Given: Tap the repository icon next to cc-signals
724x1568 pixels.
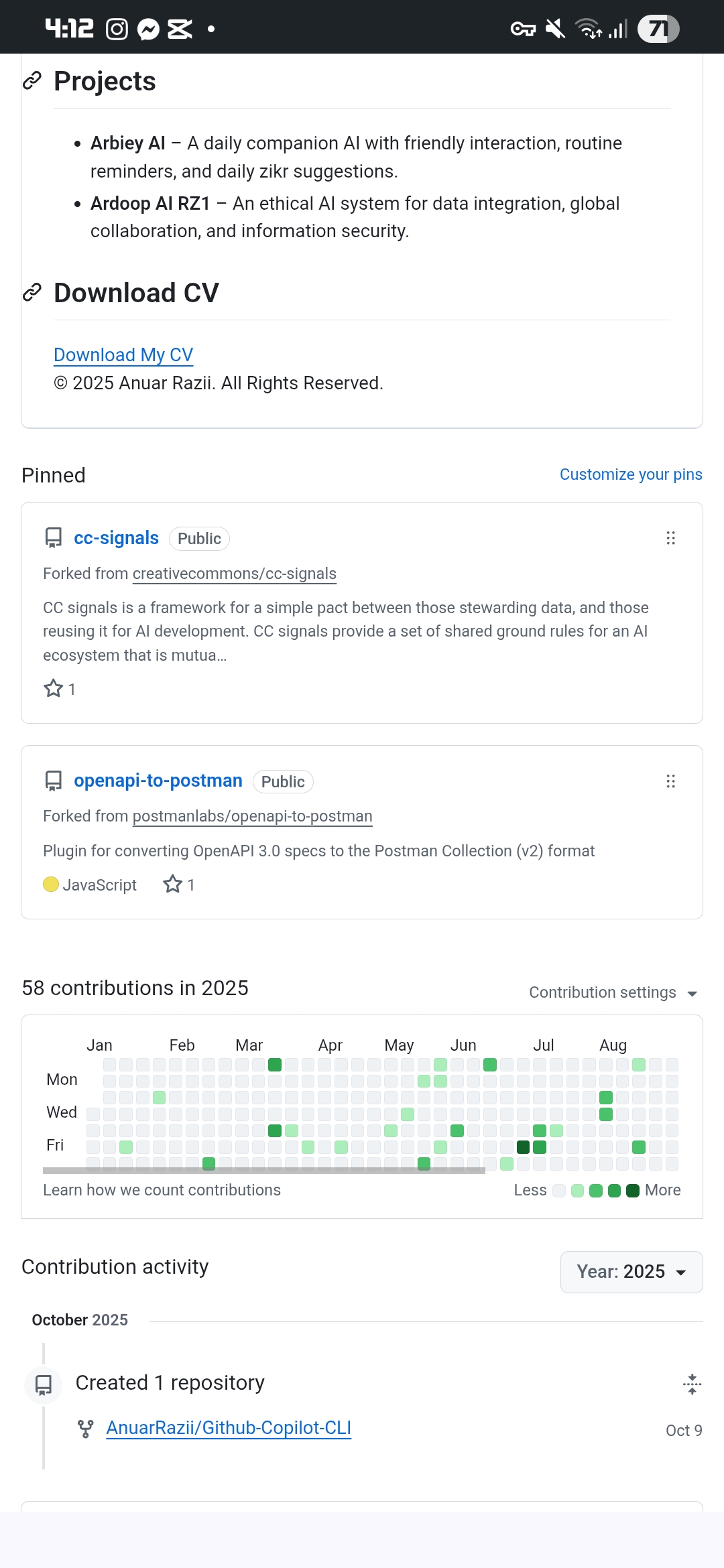Looking at the screenshot, I should (x=54, y=538).
